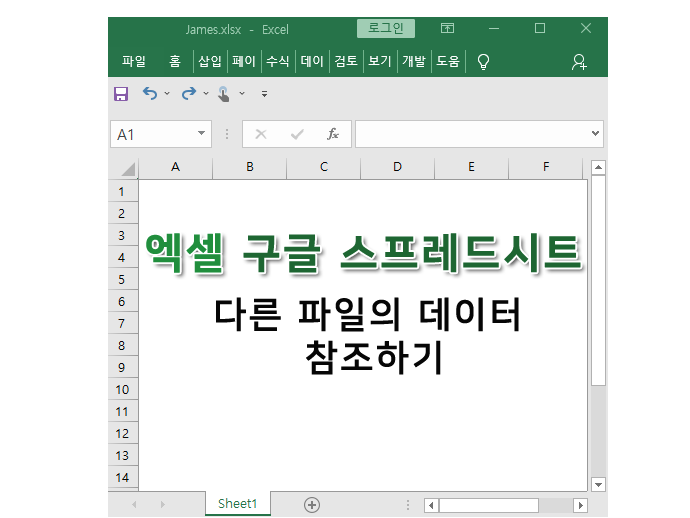
Task: Switch to the 삽입 ribbon tab
Action: [210, 61]
